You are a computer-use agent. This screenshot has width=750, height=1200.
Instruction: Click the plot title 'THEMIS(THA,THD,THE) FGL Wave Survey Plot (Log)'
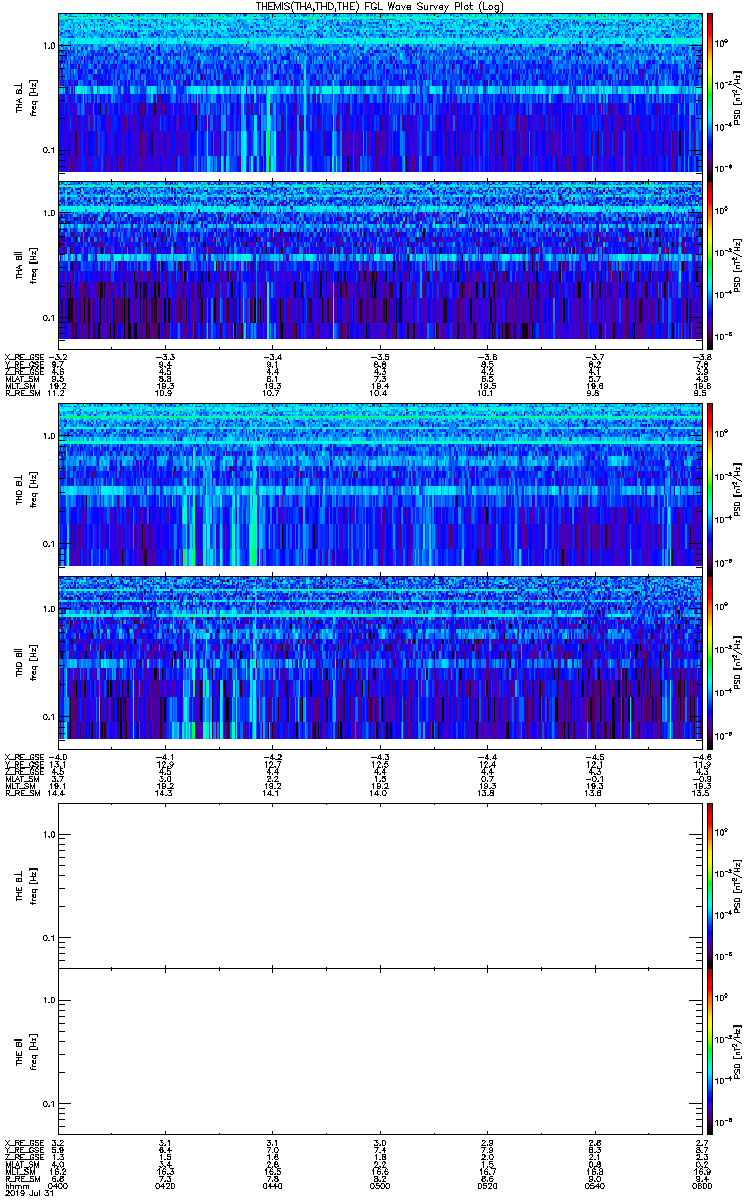coord(379,6)
